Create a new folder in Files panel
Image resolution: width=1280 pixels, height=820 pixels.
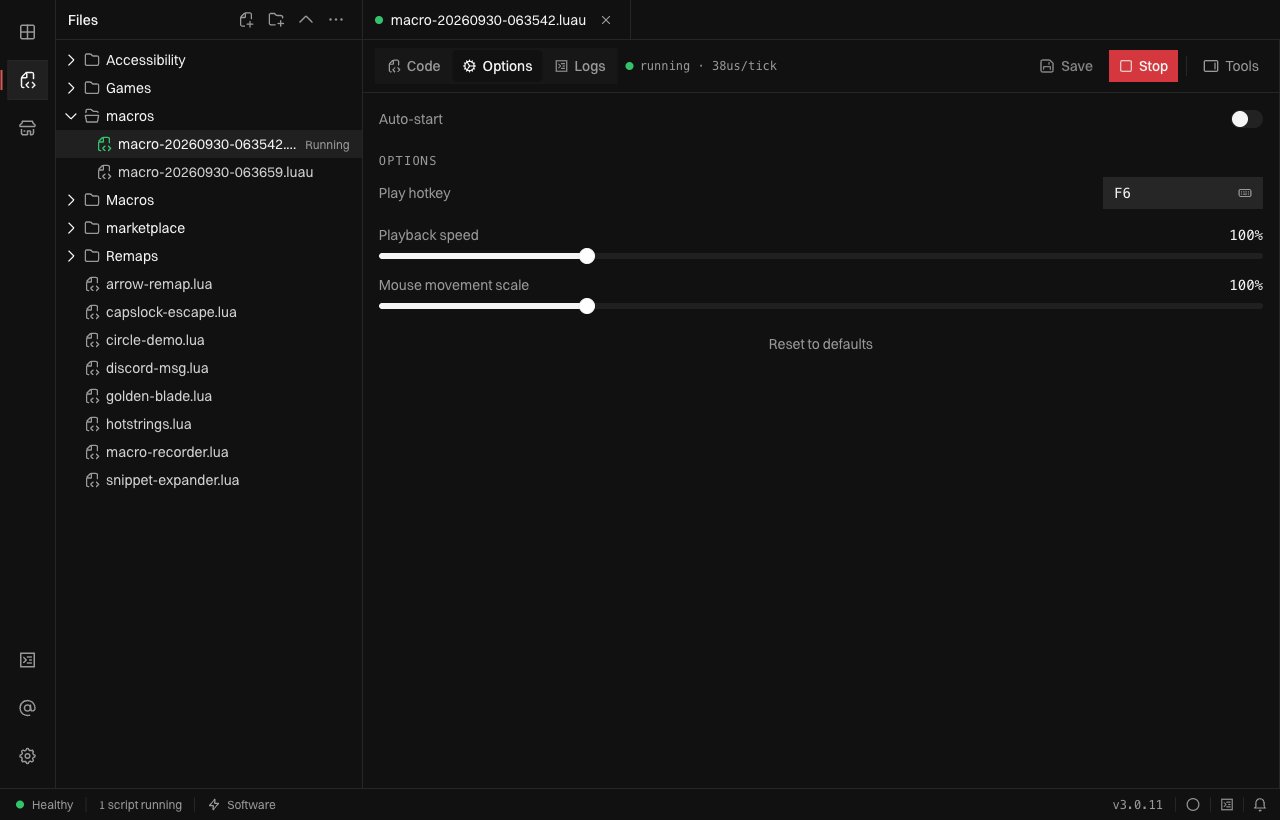276,20
